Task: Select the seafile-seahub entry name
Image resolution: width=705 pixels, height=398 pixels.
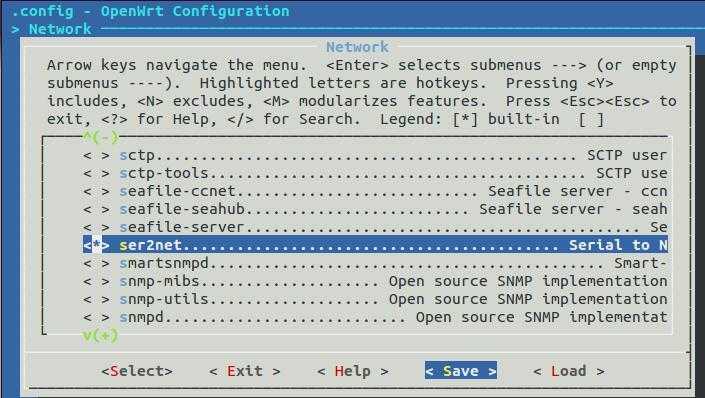Action: pyautogui.click(x=182, y=209)
